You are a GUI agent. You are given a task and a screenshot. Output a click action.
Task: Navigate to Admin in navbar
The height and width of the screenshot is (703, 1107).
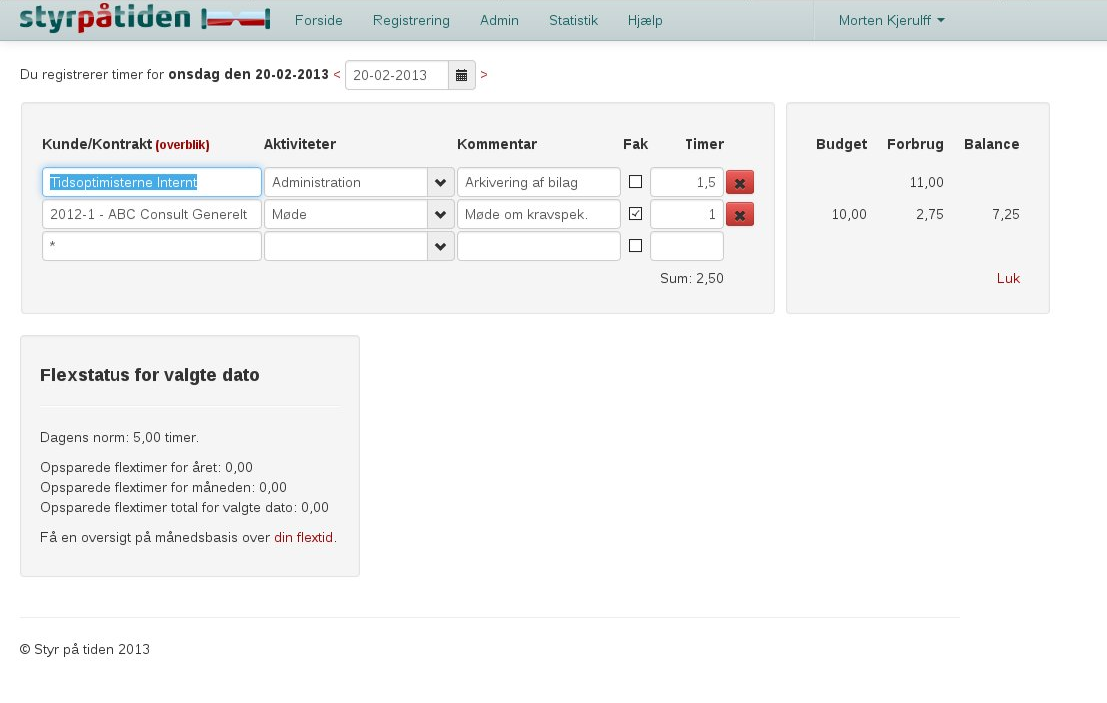[499, 20]
